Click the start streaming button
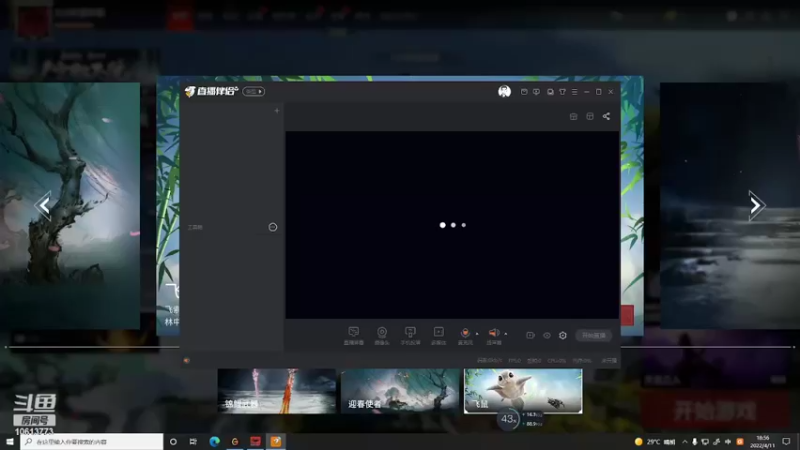The image size is (800, 450). click(594, 335)
